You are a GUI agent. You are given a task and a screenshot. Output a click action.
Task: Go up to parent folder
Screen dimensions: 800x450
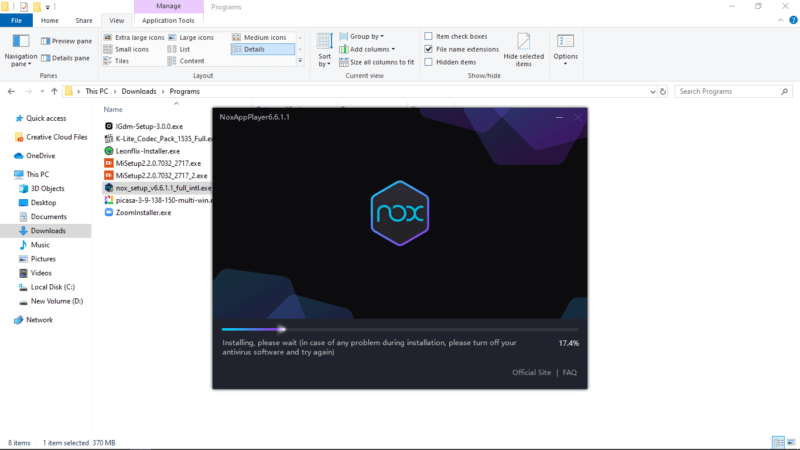pos(54,91)
